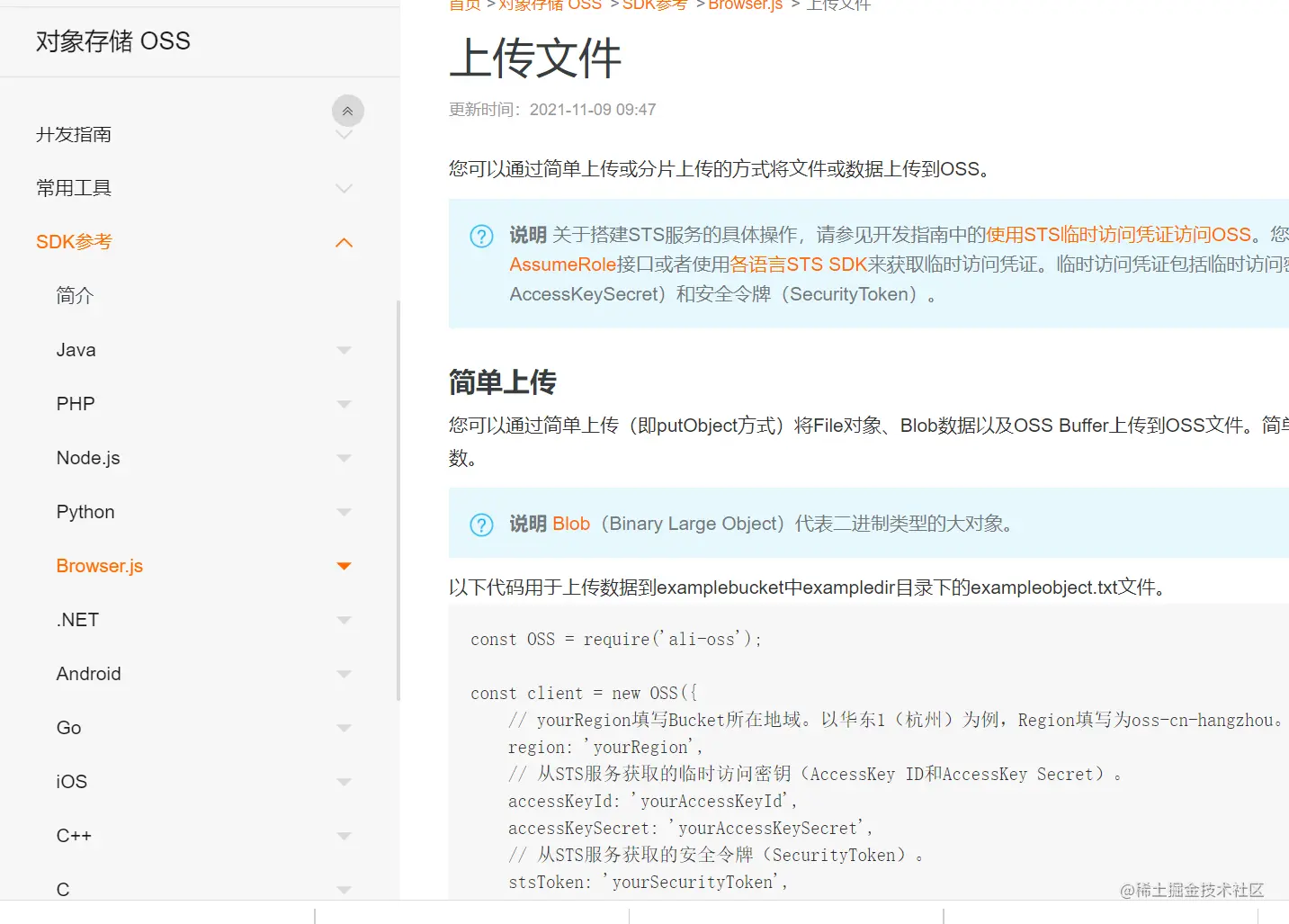Select the SDK参考 menu item
1289x924 pixels.
point(74,242)
